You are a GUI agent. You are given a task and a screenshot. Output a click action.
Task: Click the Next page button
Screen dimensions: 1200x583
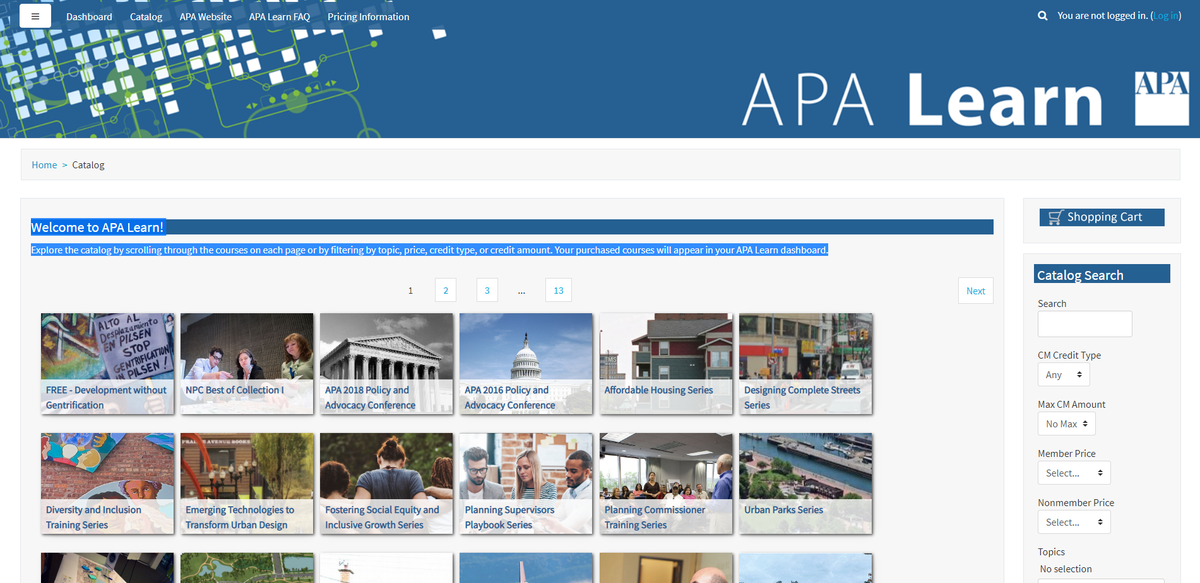pyautogui.click(x=976, y=291)
